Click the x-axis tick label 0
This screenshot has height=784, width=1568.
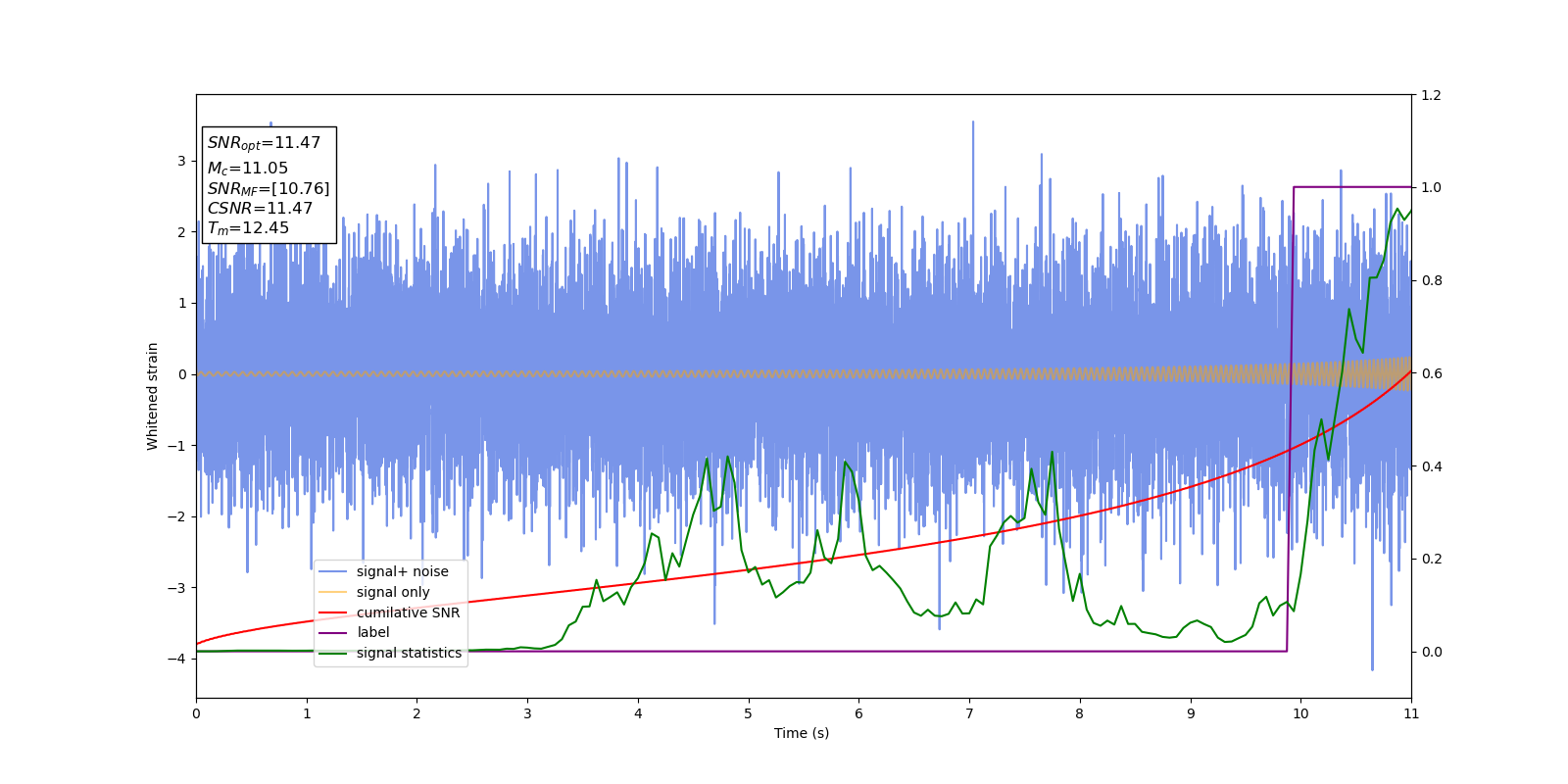(x=196, y=713)
